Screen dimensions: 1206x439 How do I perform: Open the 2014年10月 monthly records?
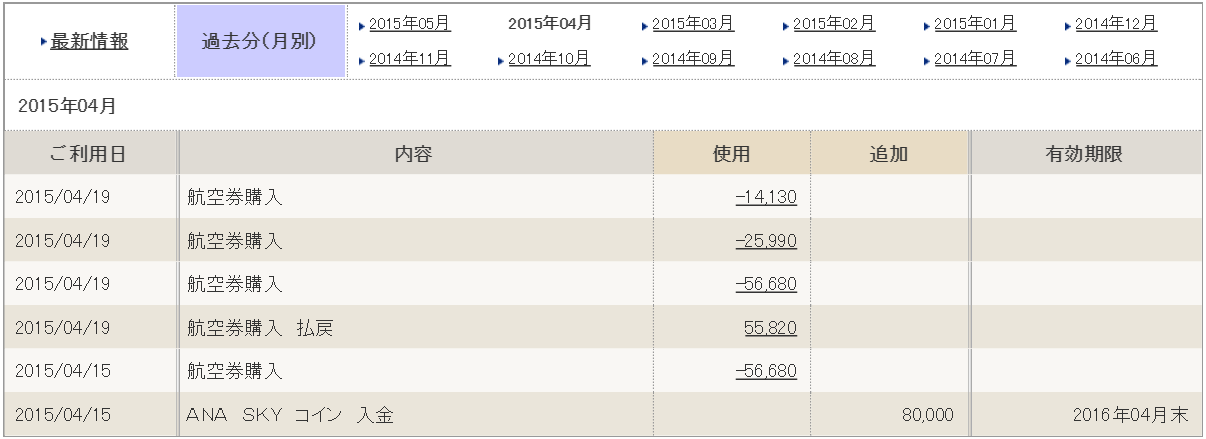[549, 59]
